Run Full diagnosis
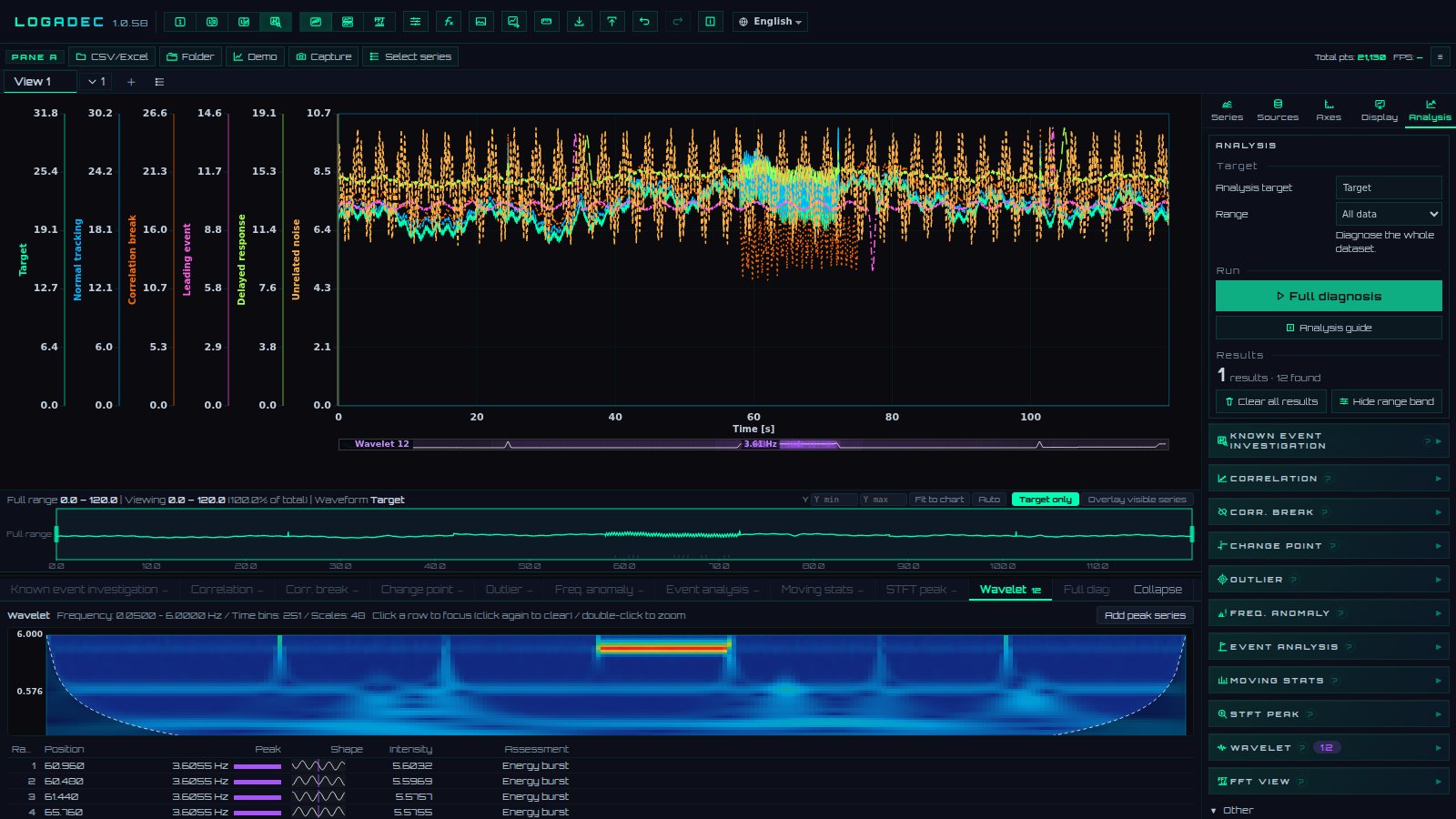The width and height of the screenshot is (1456, 819). pyautogui.click(x=1329, y=296)
